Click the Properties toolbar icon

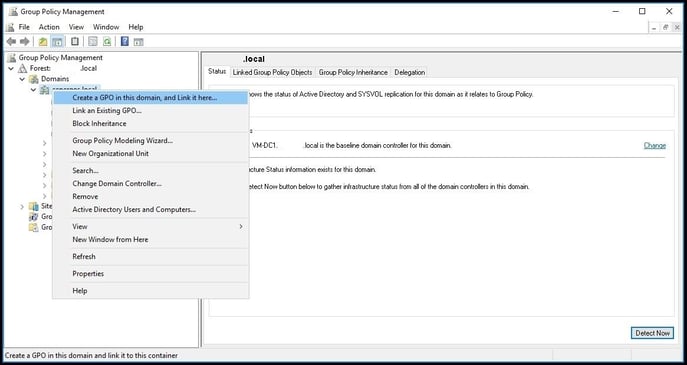point(93,42)
